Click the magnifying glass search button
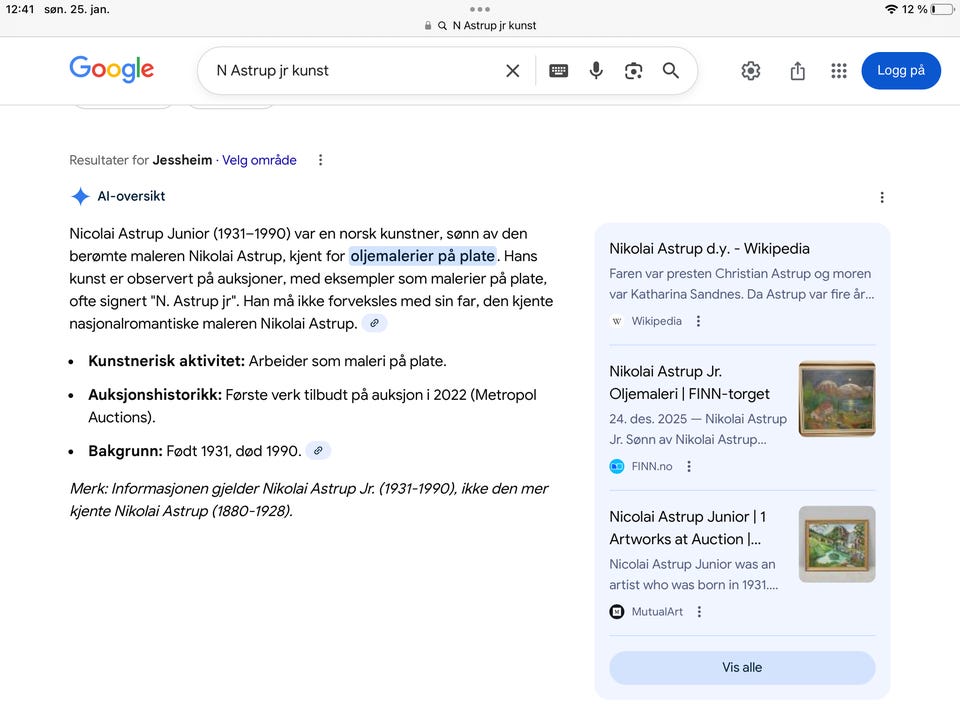Viewport: 960px width, 720px height. [x=671, y=70]
